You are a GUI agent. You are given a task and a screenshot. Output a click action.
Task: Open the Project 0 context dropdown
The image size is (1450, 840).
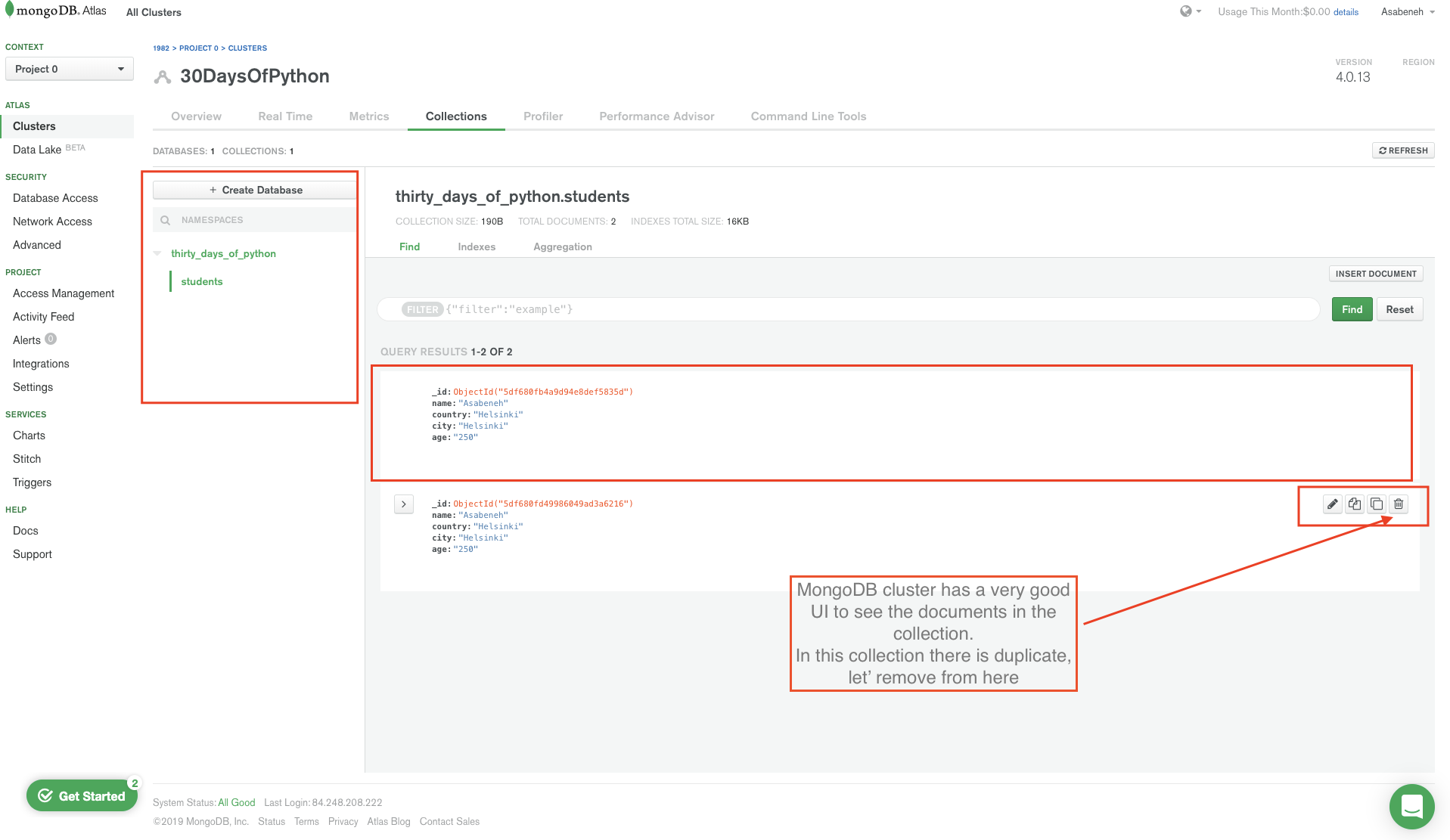69,69
